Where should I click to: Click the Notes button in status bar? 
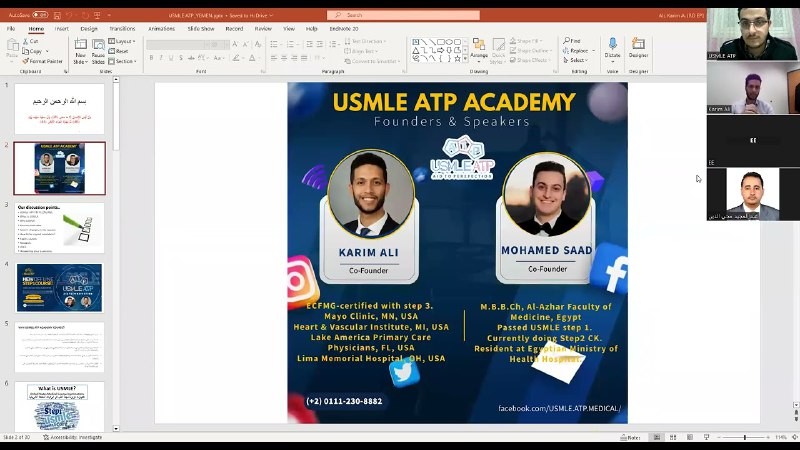tap(631, 437)
